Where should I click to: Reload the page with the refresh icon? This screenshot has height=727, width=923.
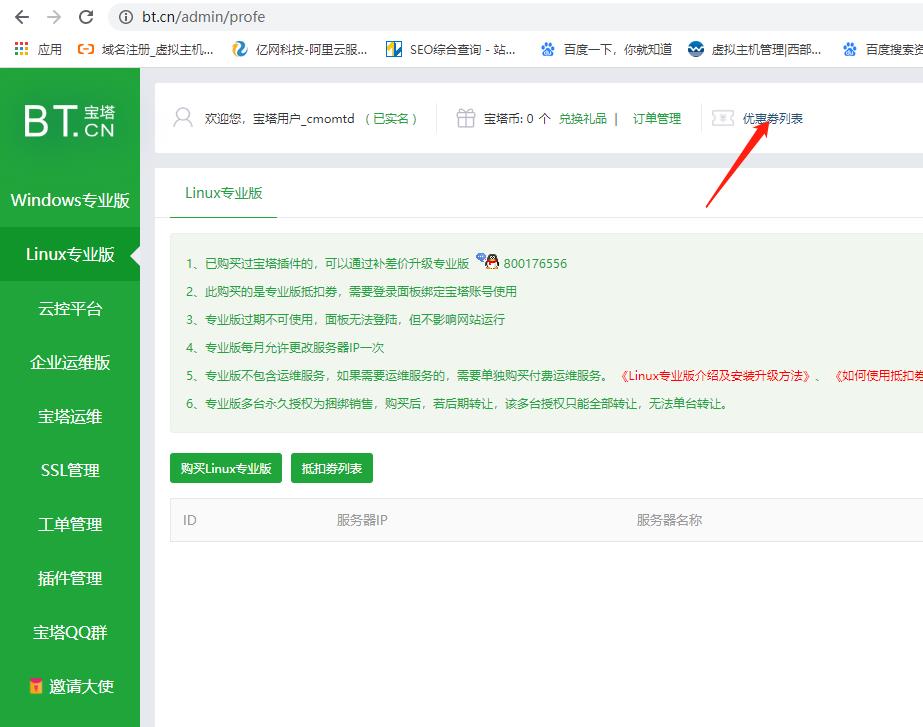pos(86,17)
